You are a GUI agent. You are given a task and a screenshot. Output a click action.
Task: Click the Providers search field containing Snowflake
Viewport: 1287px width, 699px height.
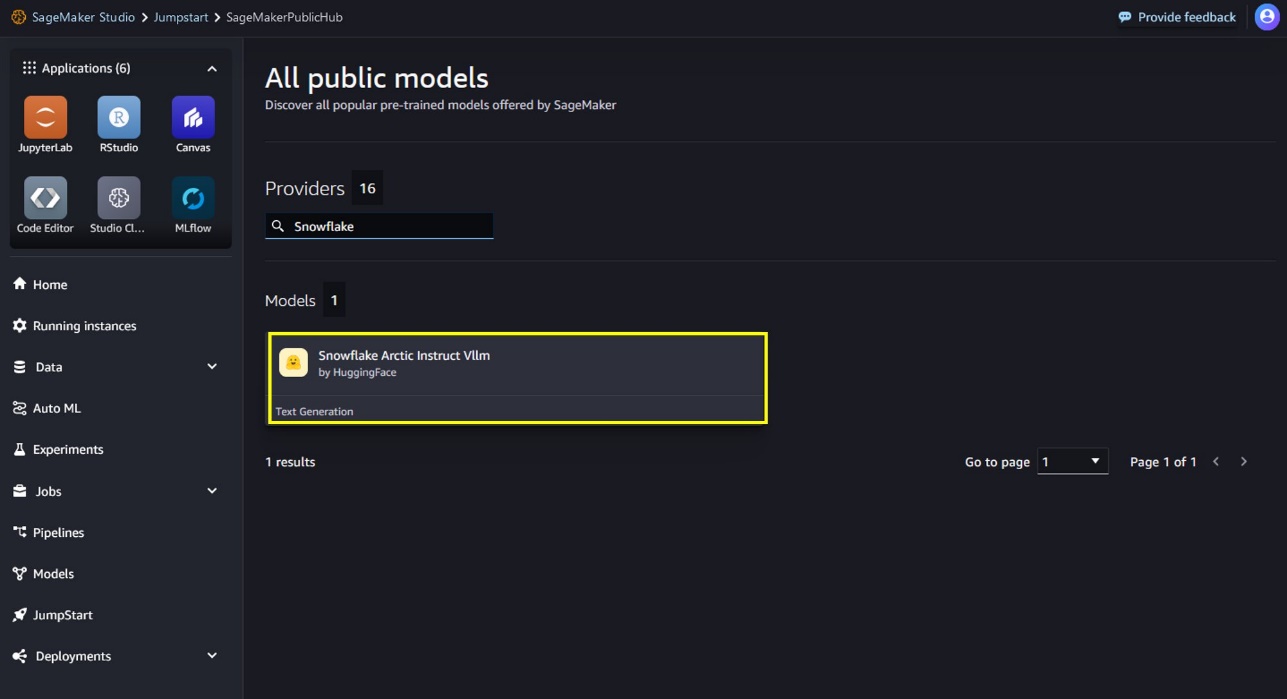[x=379, y=227]
